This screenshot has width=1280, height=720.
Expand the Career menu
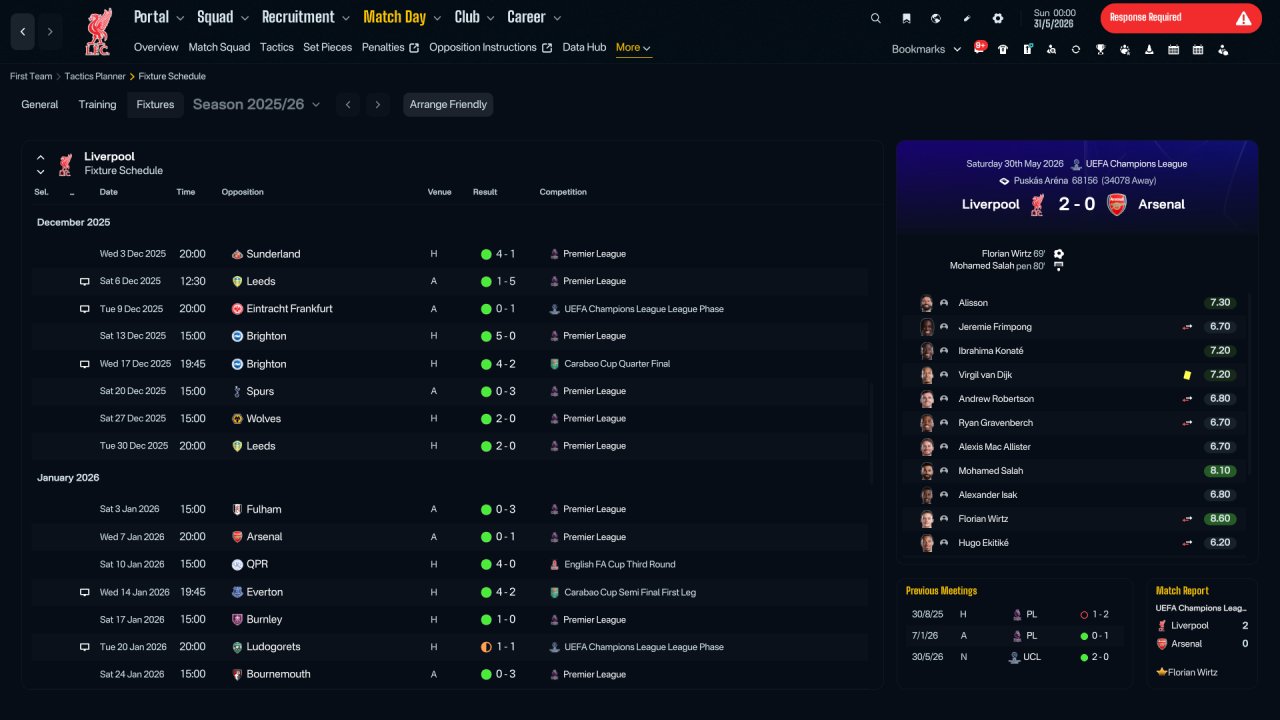pyautogui.click(x=534, y=17)
